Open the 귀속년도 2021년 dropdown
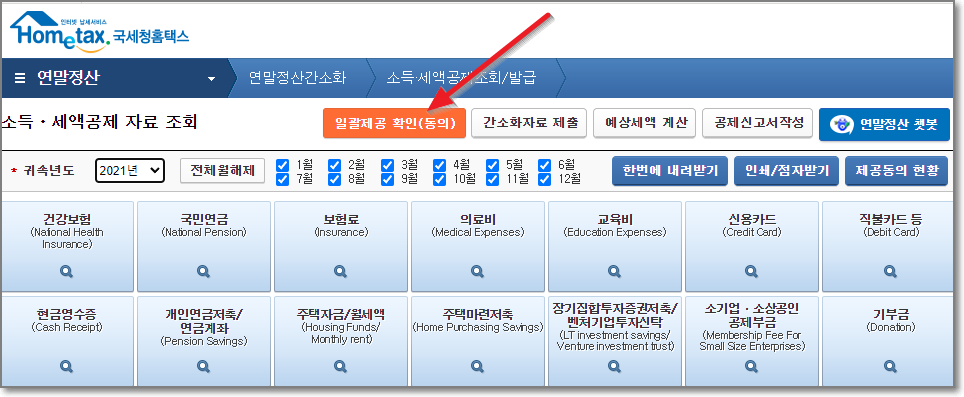The width and height of the screenshot is (964, 397). point(130,170)
